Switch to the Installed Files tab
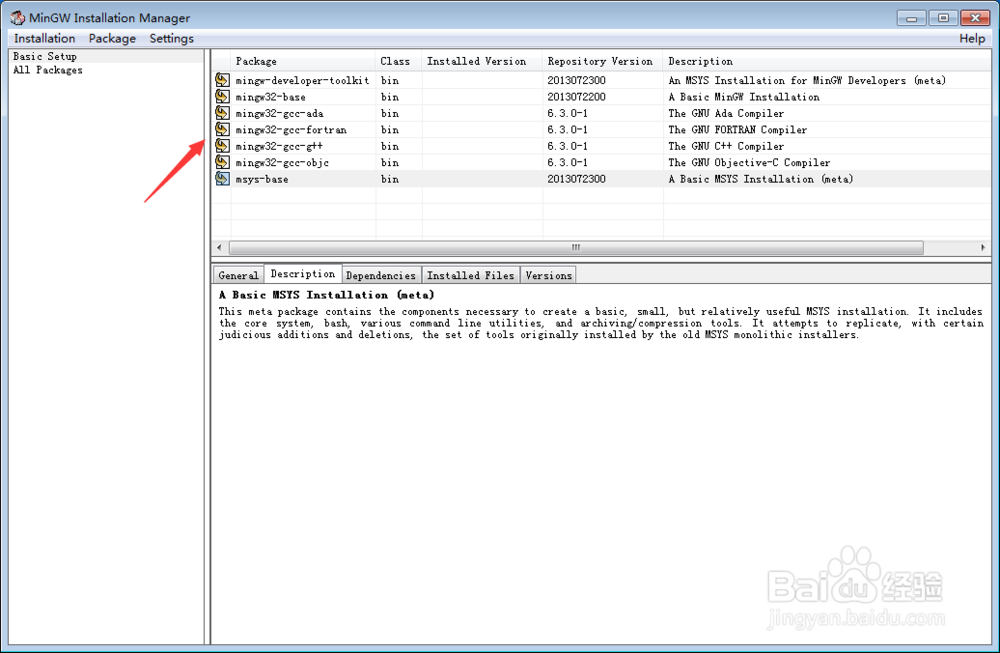Screen dimensions: 1000x653 point(471,275)
